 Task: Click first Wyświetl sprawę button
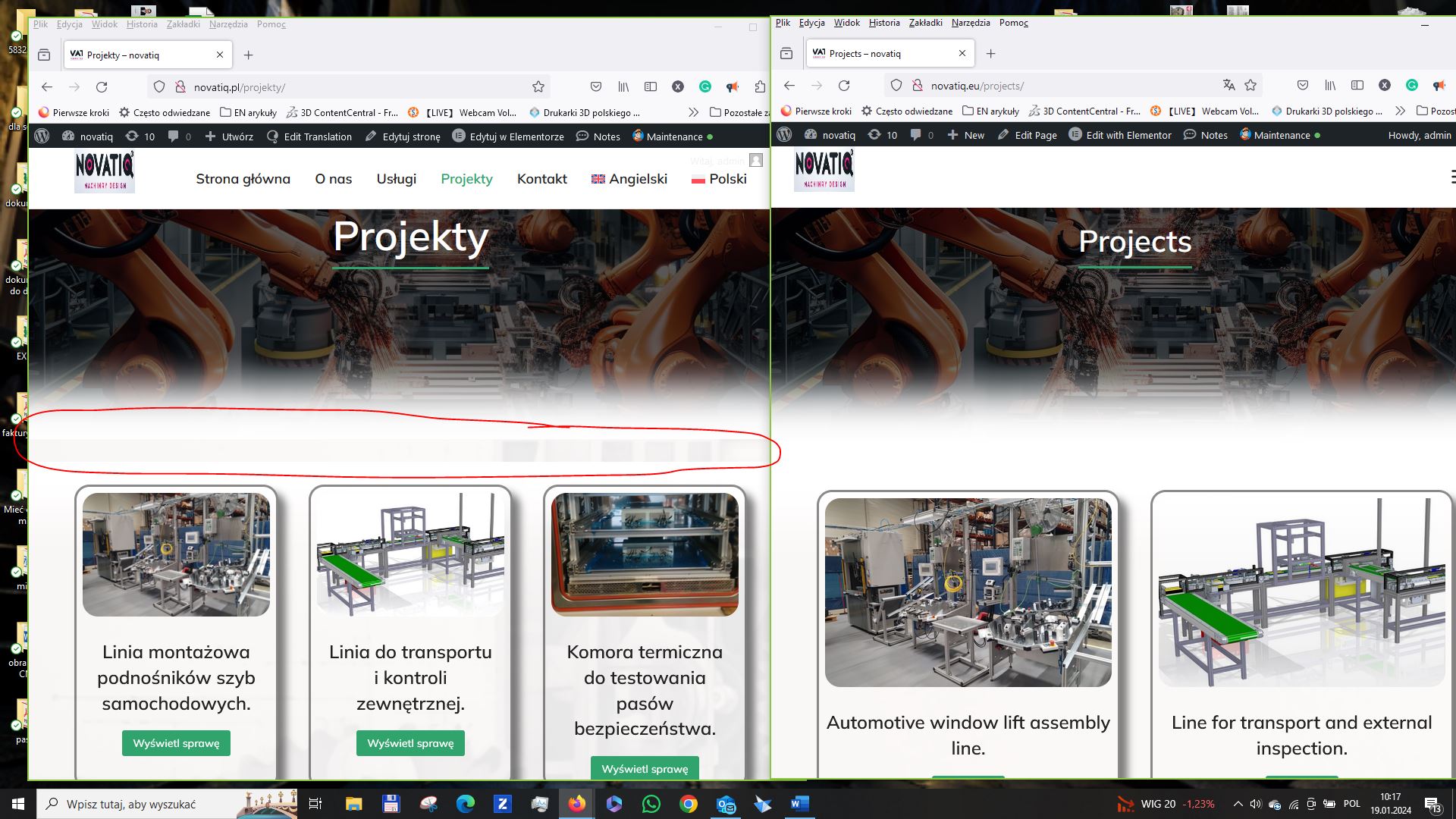coord(176,743)
